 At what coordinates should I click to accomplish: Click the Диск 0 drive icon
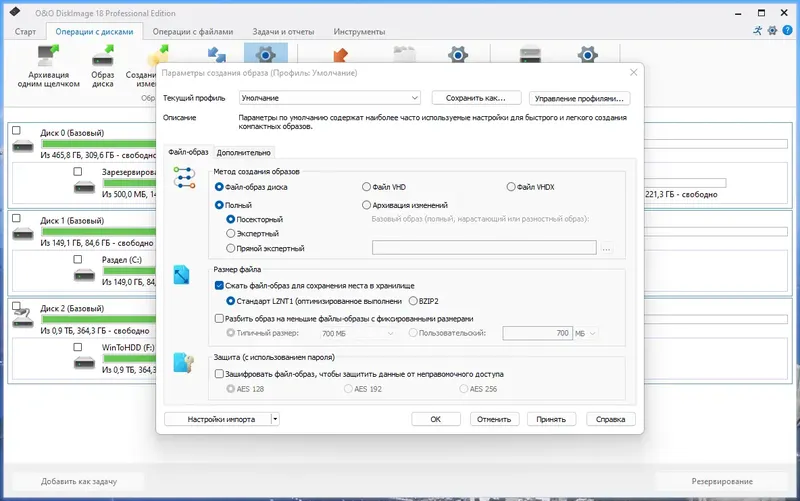click(x=23, y=147)
